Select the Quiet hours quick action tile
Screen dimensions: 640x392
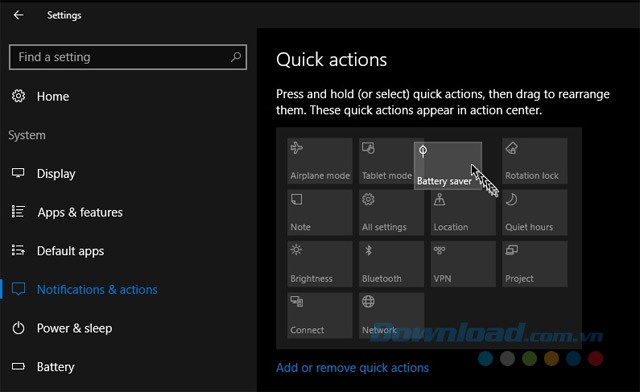(535, 212)
